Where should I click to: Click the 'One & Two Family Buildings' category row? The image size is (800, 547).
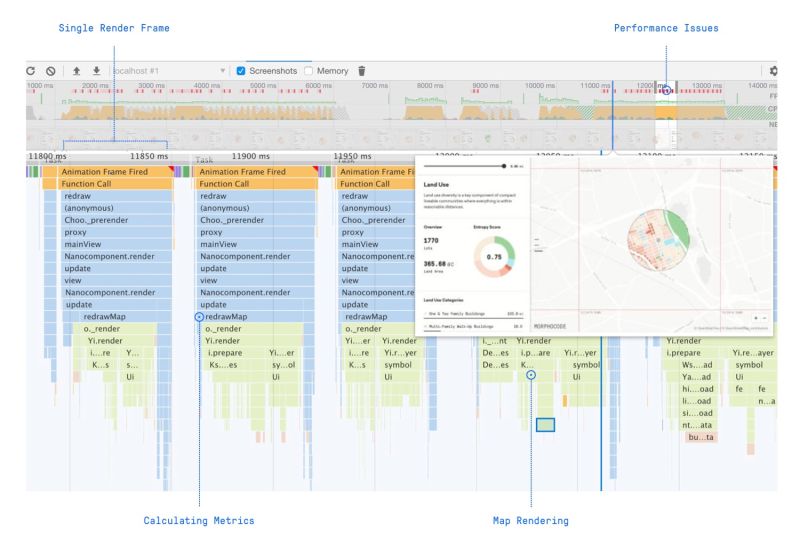coord(473,314)
